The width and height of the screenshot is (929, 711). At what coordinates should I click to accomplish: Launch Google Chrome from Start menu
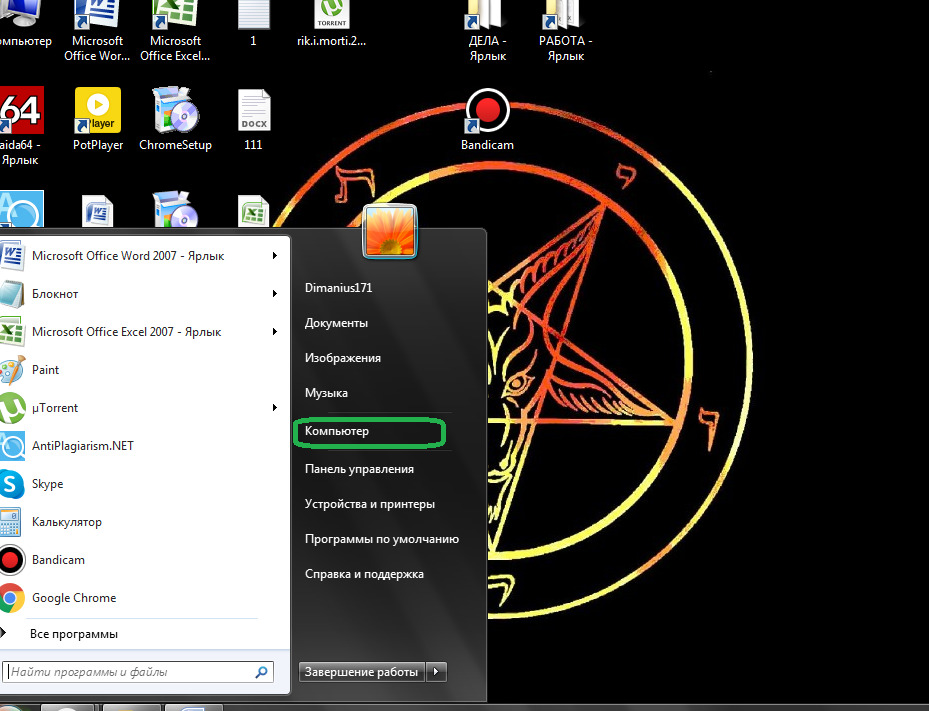pyautogui.click(x=74, y=598)
